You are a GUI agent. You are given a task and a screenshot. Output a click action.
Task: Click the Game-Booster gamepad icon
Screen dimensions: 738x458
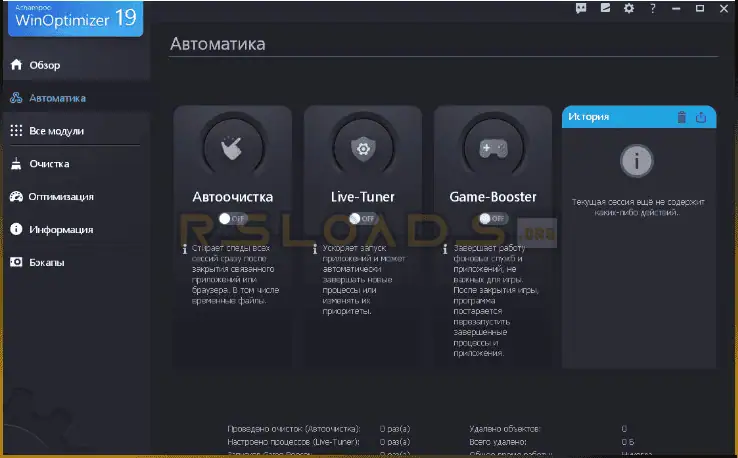pyautogui.click(x=492, y=149)
